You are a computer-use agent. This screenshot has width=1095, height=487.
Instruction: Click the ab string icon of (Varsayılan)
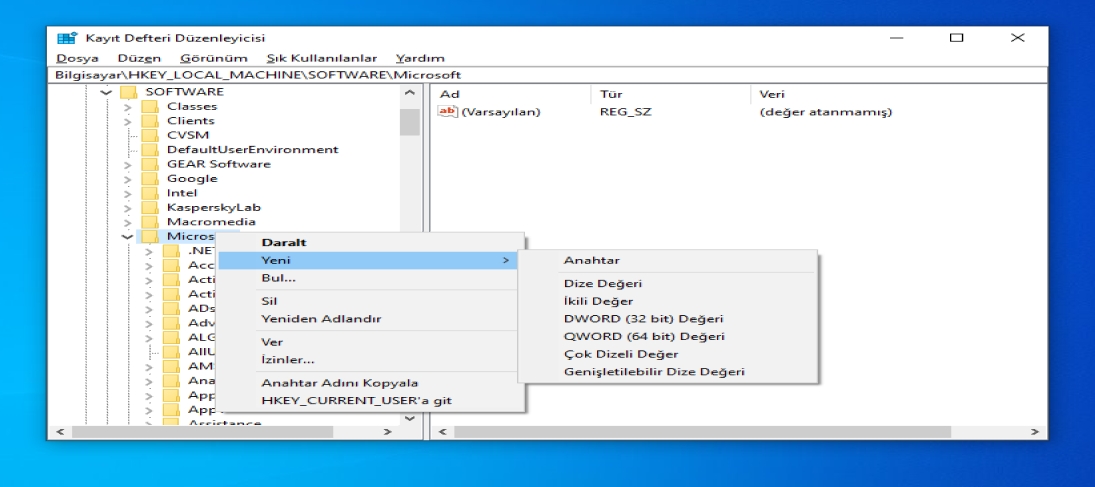448,111
